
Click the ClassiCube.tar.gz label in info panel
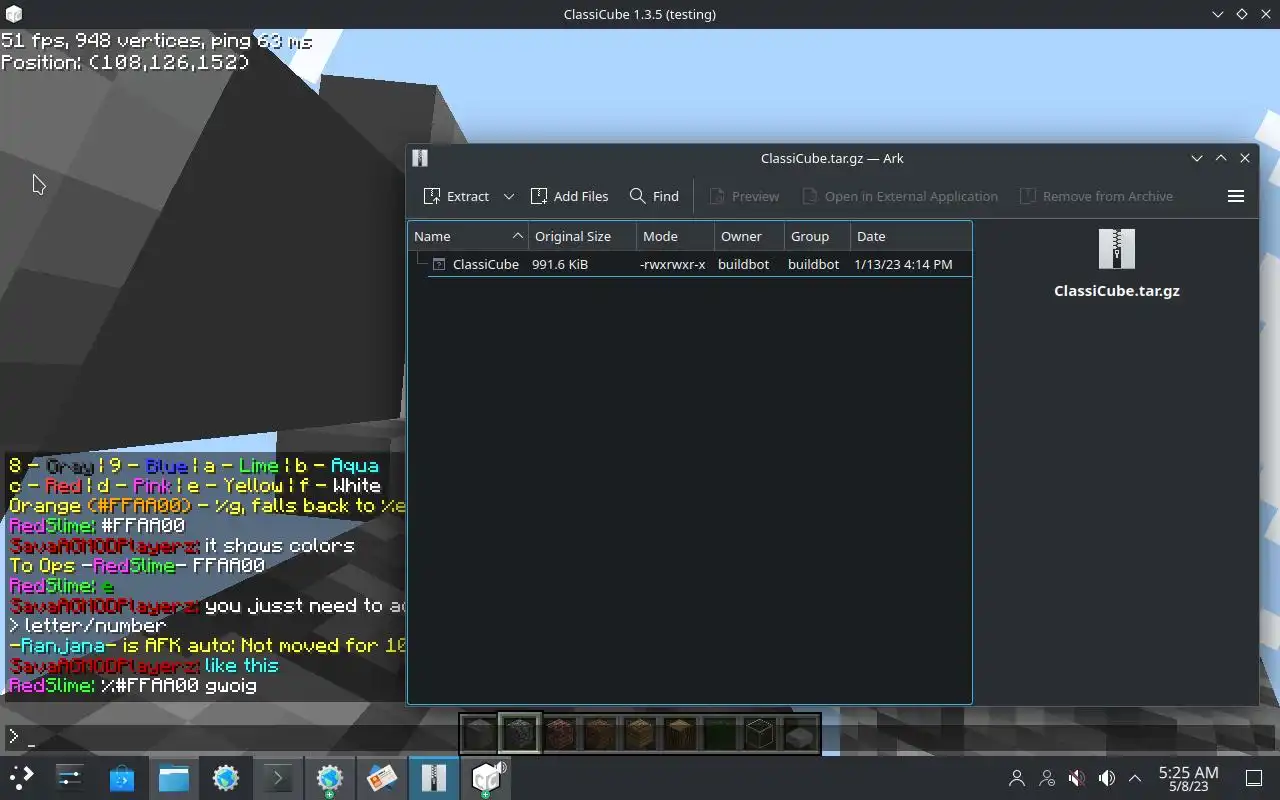pyautogui.click(x=1117, y=291)
